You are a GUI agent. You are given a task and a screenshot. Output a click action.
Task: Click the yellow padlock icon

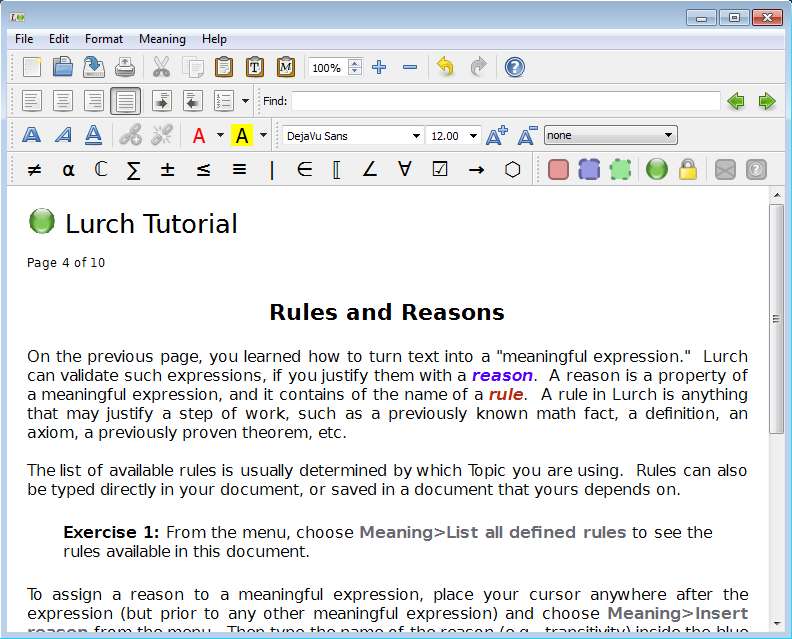(x=687, y=169)
